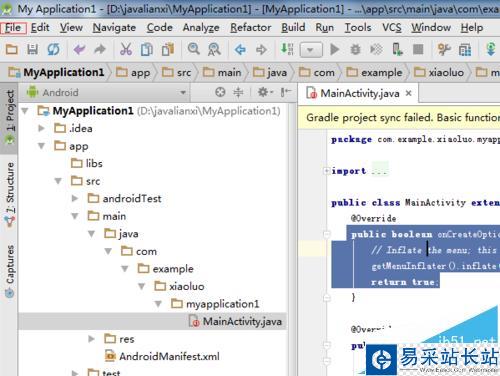Open the project panel gear settings

(265, 92)
